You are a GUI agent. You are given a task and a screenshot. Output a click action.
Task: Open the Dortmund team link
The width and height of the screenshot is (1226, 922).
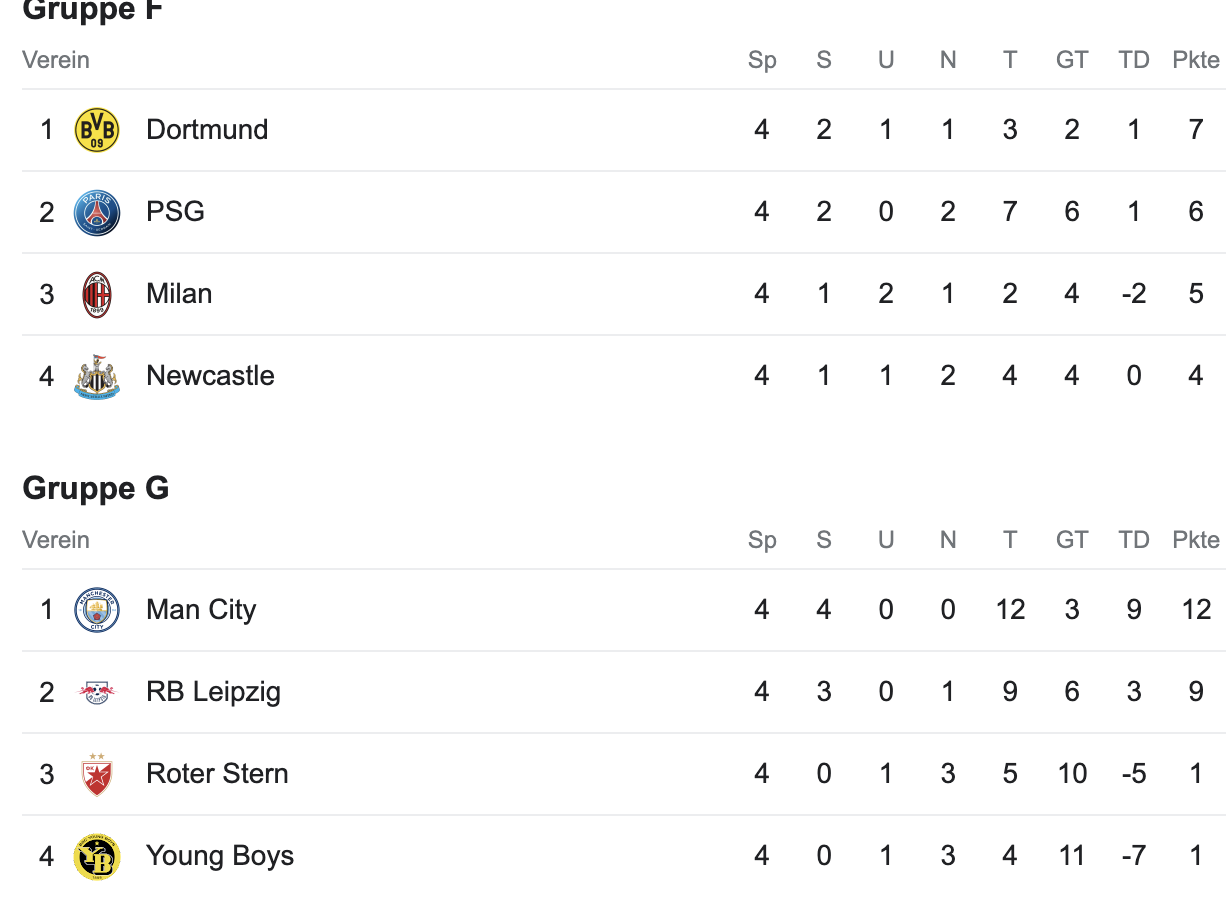207,130
